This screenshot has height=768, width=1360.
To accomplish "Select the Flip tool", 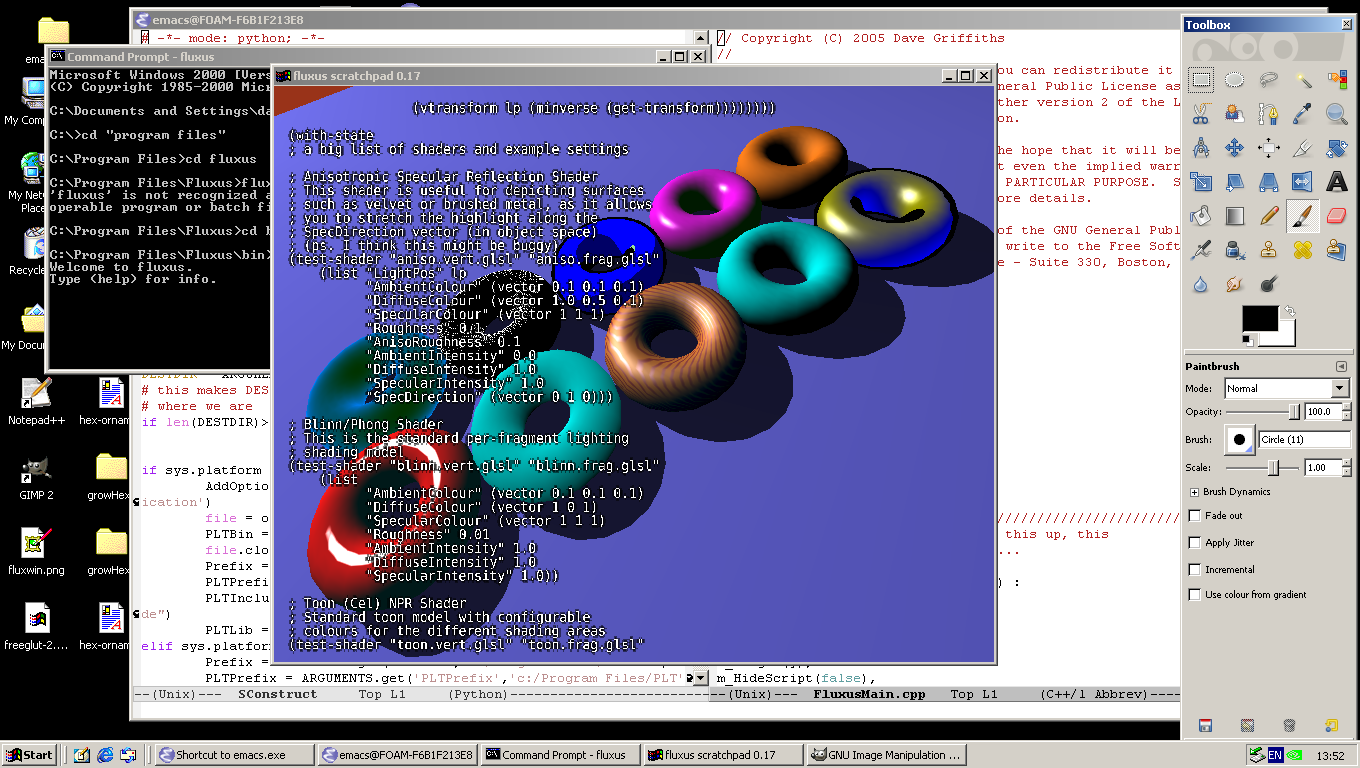I will [x=1303, y=182].
